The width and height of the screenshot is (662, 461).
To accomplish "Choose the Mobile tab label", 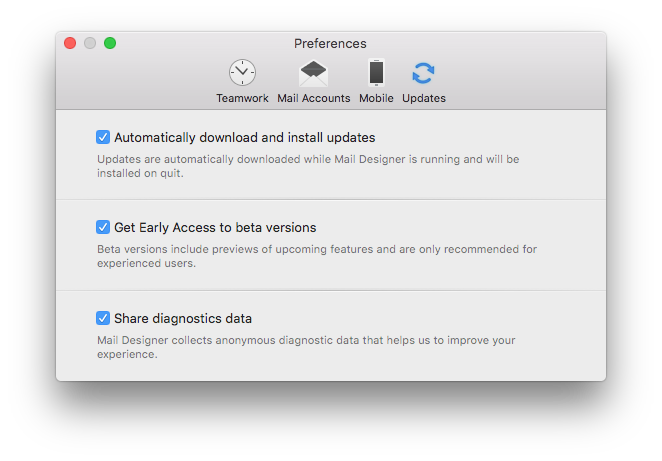I will pos(376,98).
